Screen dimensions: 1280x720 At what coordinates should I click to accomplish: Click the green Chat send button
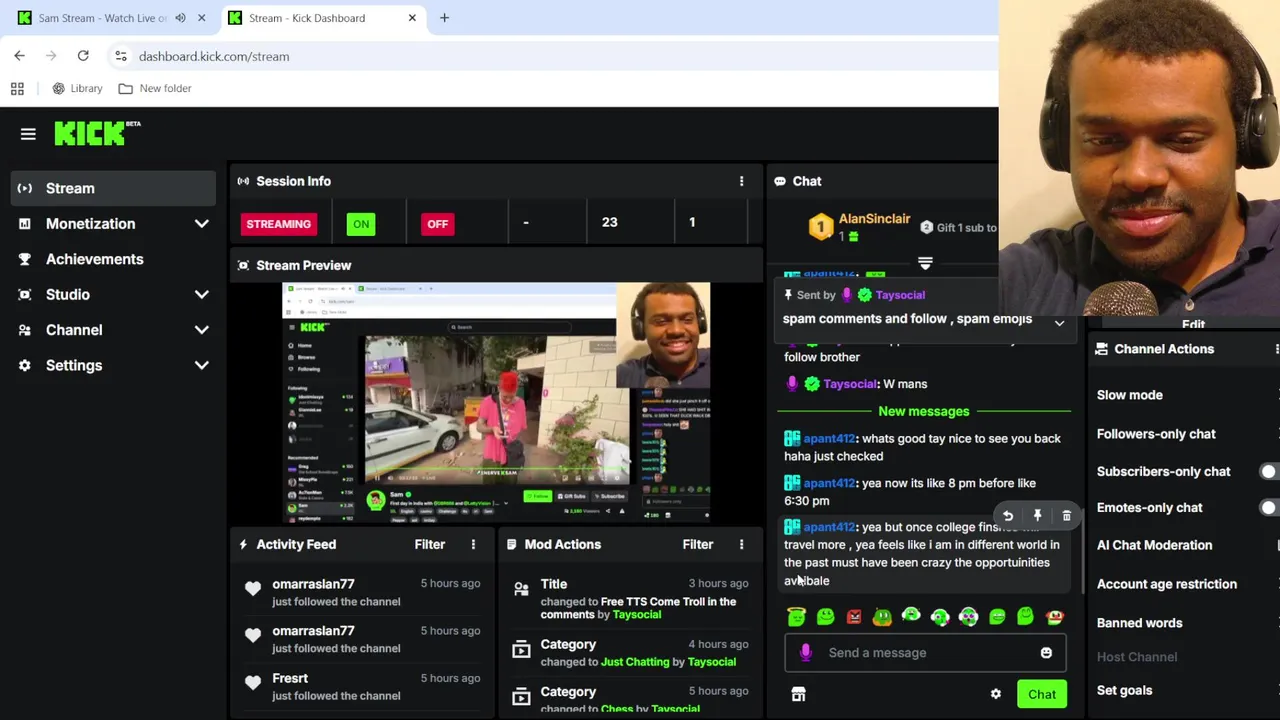1042,694
